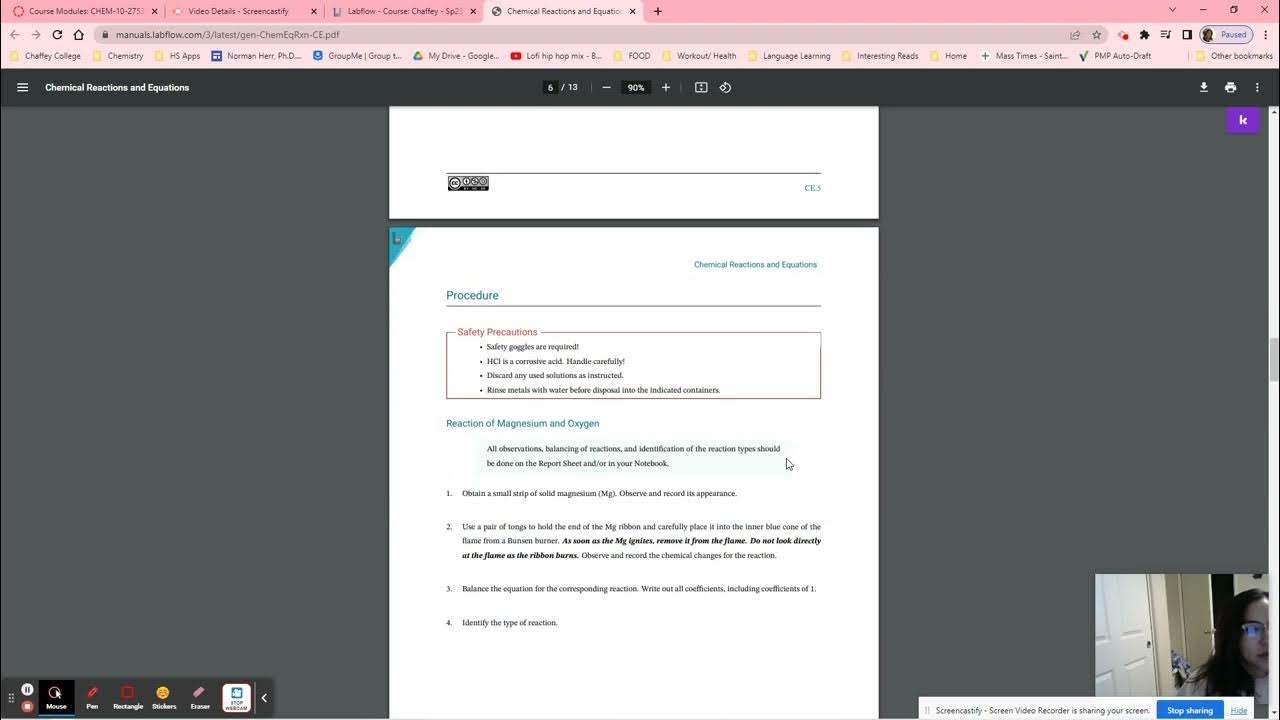1280x720 pixels.
Task: Zoom in the PDF with plus button
Action: pyautogui.click(x=666, y=87)
